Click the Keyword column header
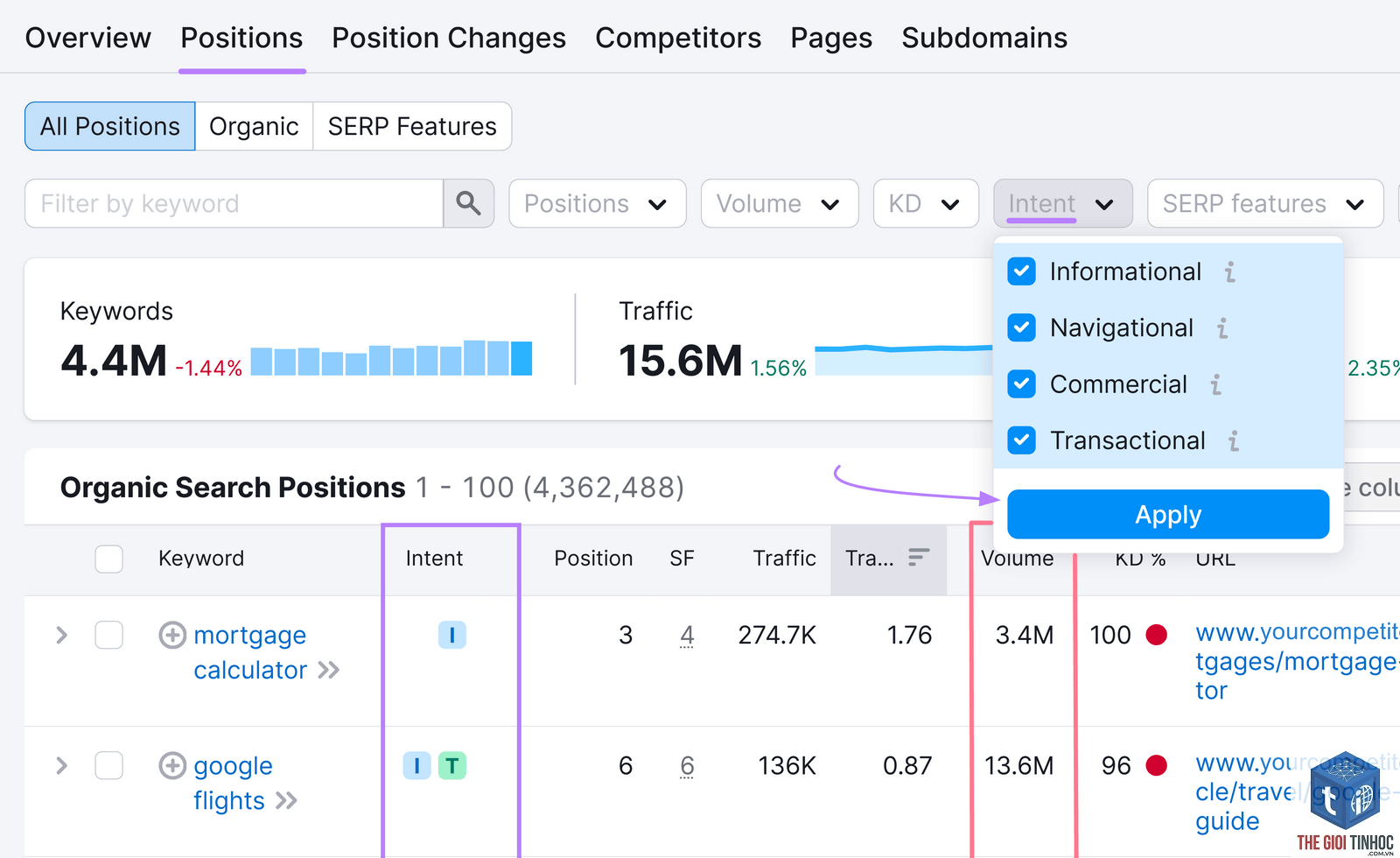Image resolution: width=1400 pixels, height=858 pixels. pos(201,558)
